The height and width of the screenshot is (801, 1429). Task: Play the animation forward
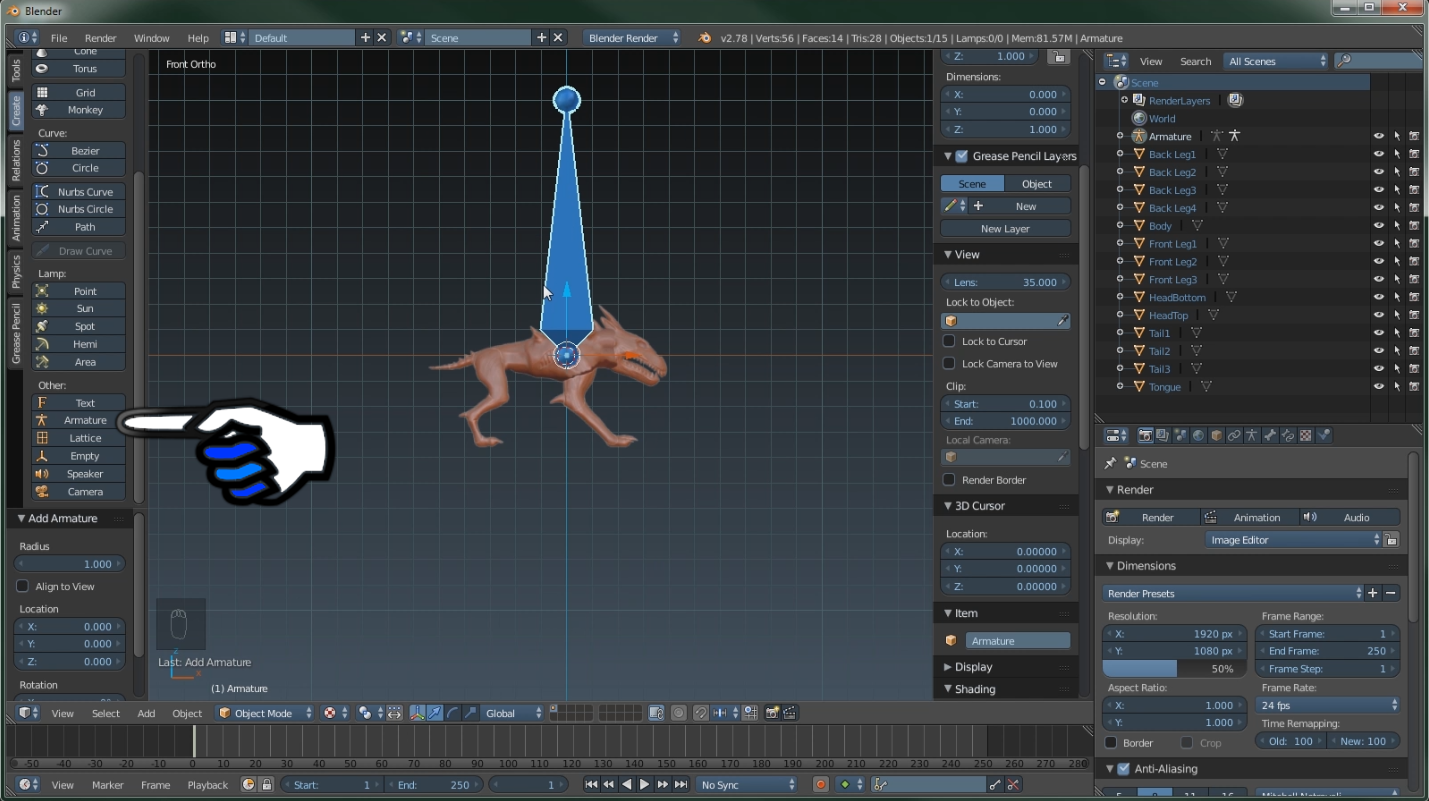[644, 785]
